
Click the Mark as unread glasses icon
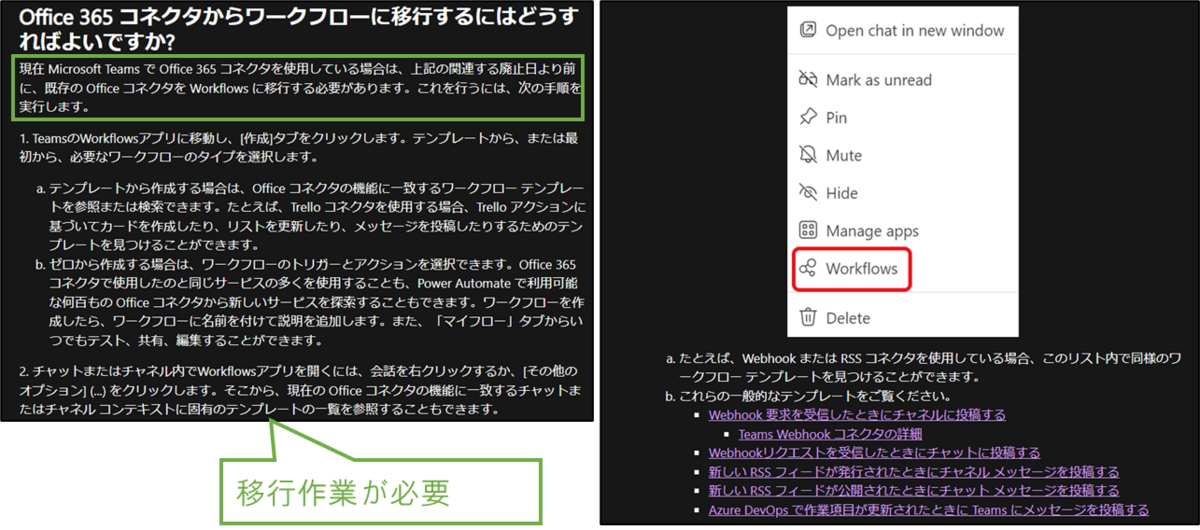(x=808, y=80)
